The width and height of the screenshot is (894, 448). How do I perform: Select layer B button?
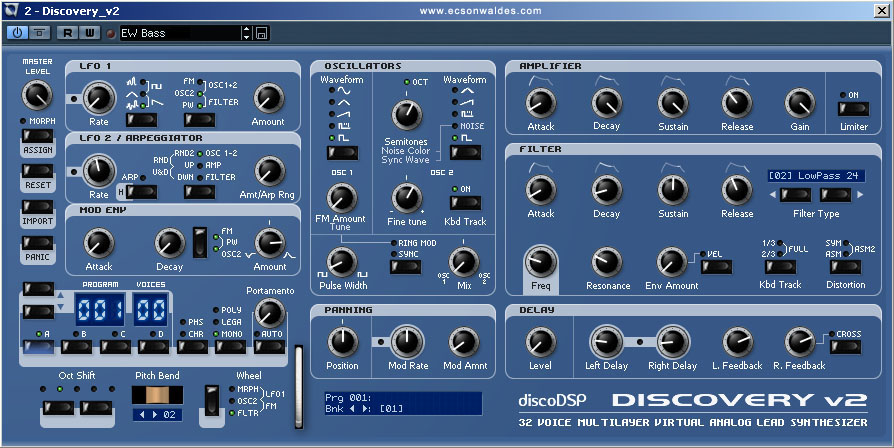pyautogui.click(x=76, y=347)
